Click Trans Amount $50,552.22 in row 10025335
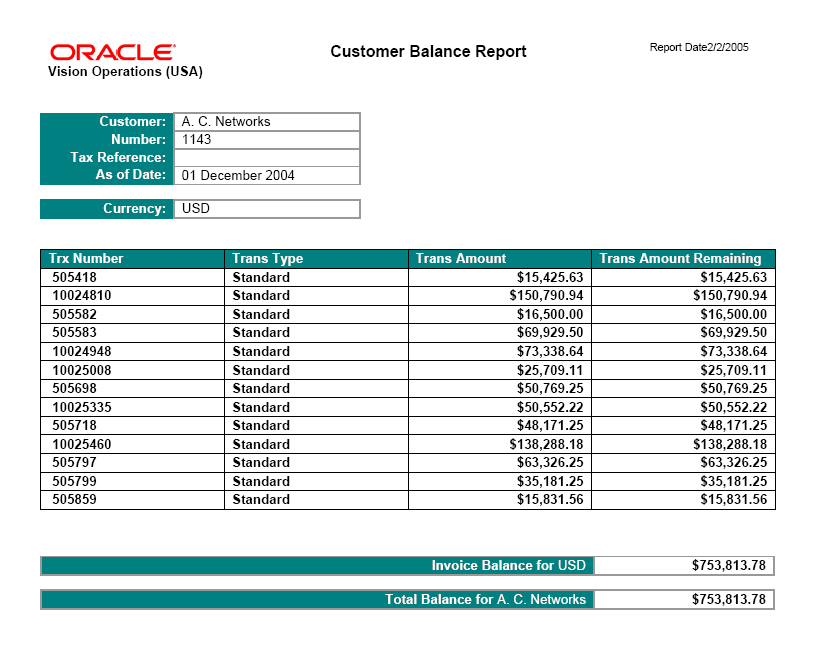The height and width of the screenshot is (648, 816). coord(550,408)
